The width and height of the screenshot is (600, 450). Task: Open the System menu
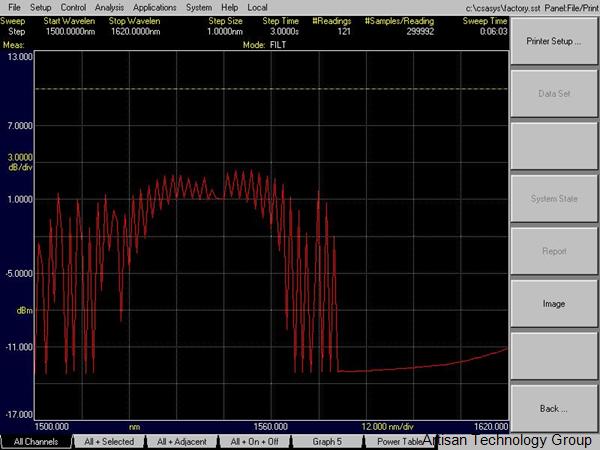click(199, 7)
